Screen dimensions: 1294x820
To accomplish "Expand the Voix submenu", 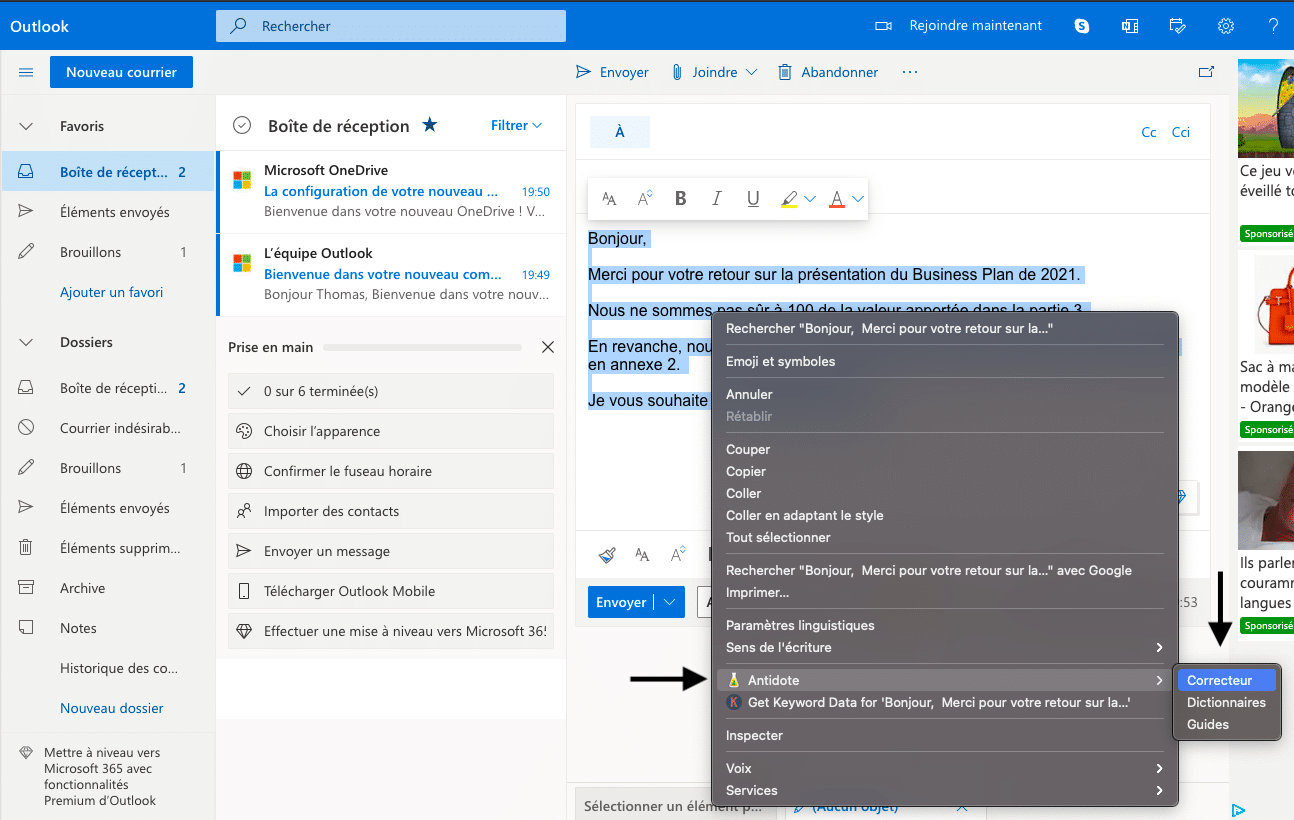I will point(945,768).
